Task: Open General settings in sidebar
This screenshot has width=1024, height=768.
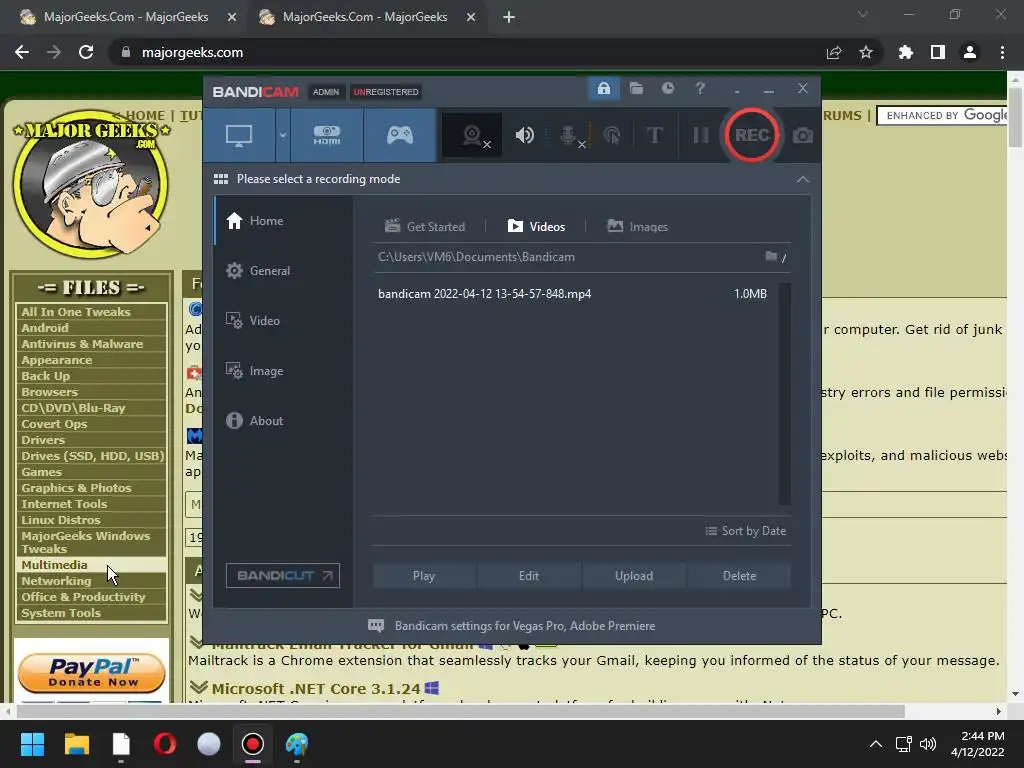Action: click(x=283, y=270)
